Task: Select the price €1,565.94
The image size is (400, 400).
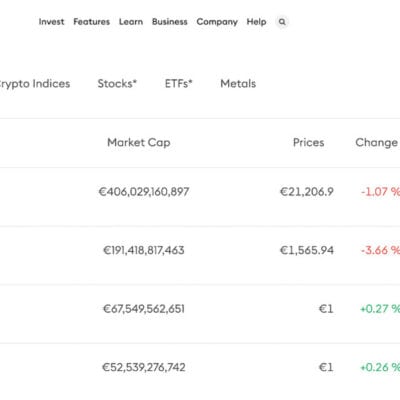Action: (306, 250)
